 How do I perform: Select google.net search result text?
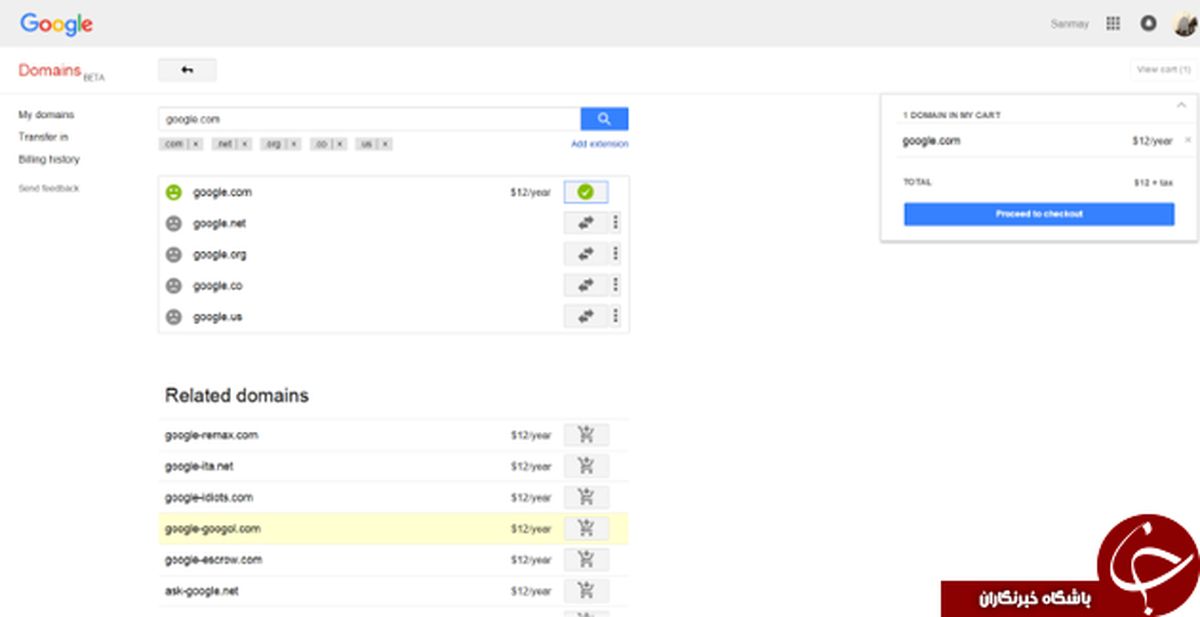[219, 223]
